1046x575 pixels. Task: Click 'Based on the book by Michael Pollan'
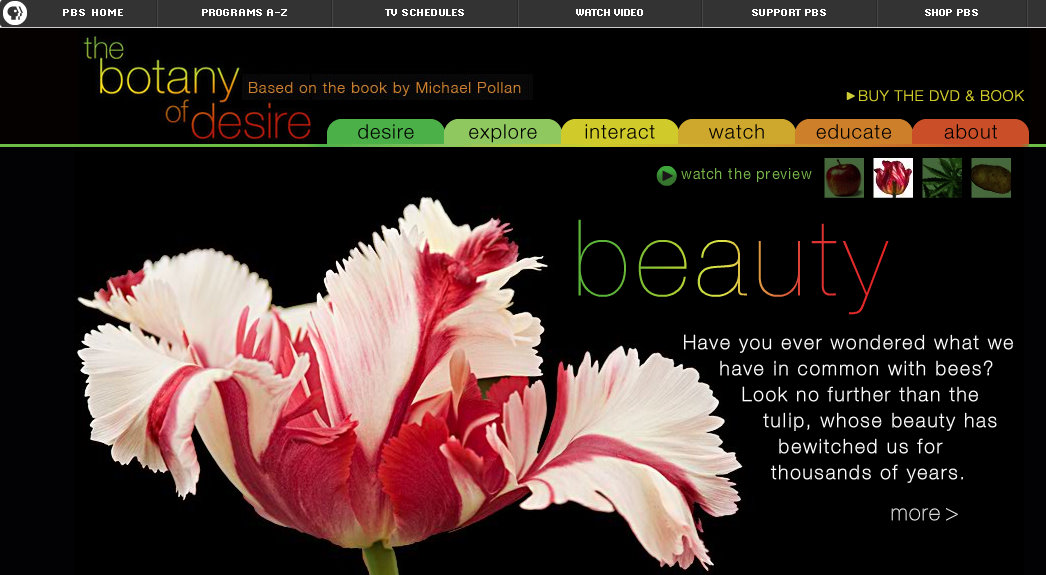coord(384,88)
